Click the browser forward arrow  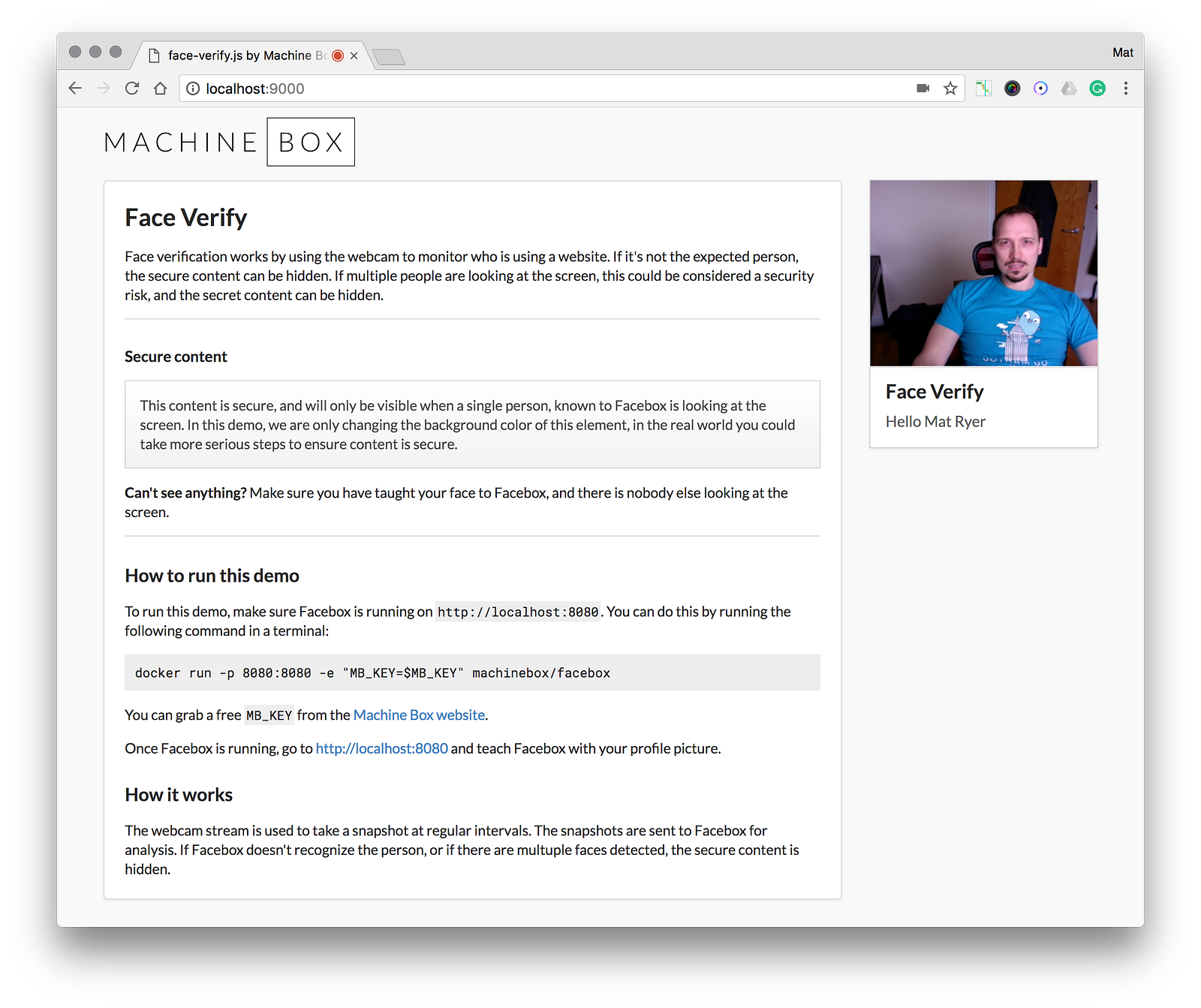coord(104,89)
